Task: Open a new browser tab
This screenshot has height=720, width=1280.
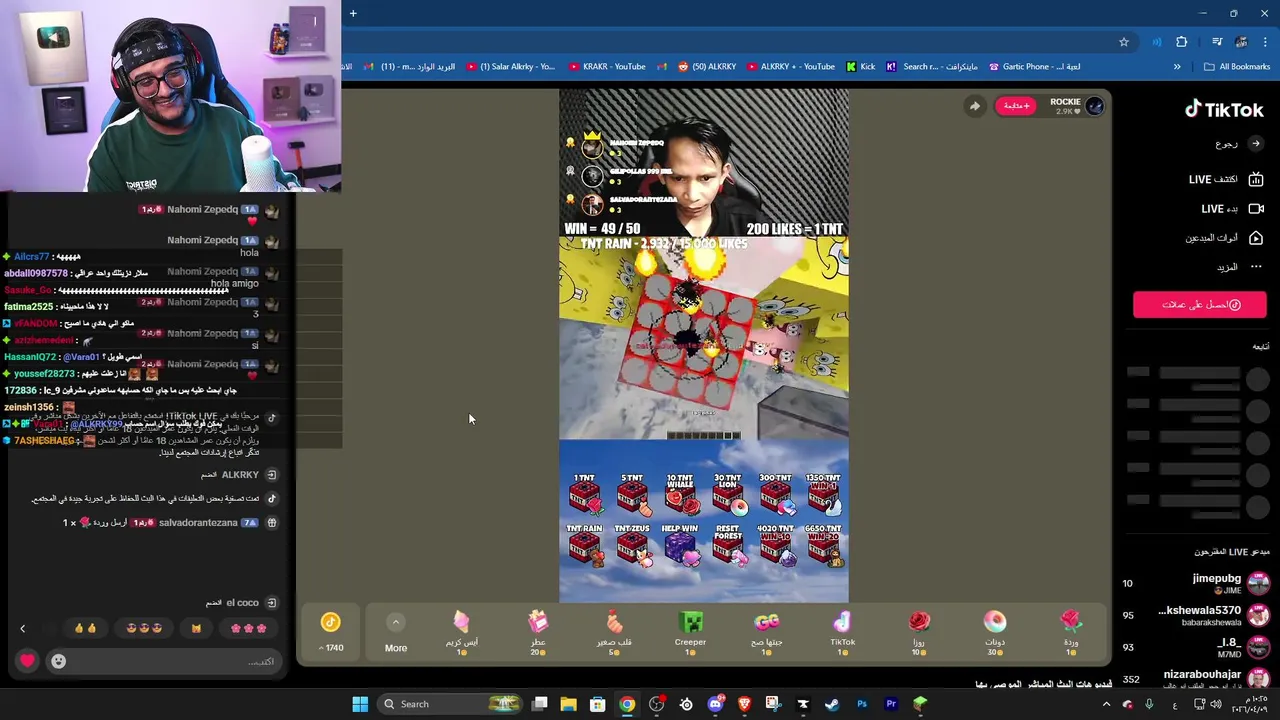Action: [353, 13]
